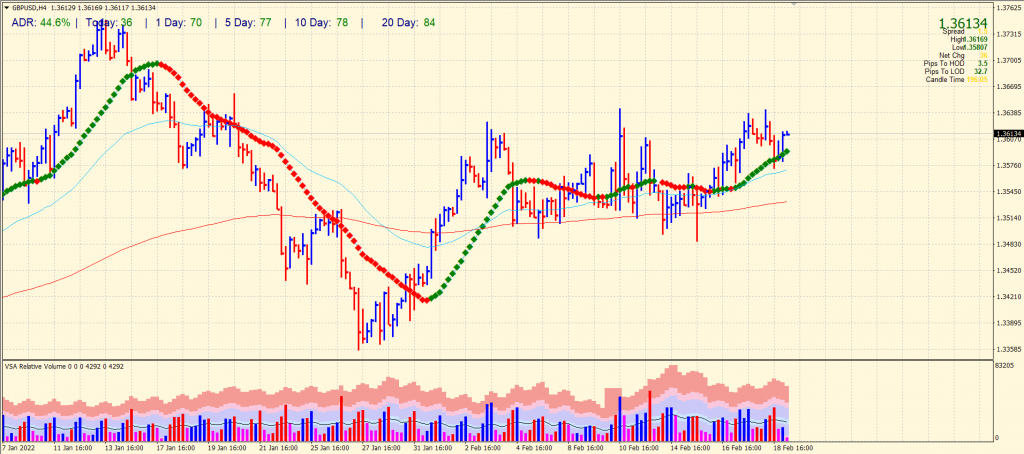Click the 83200 volume scale value

pos(1004,369)
